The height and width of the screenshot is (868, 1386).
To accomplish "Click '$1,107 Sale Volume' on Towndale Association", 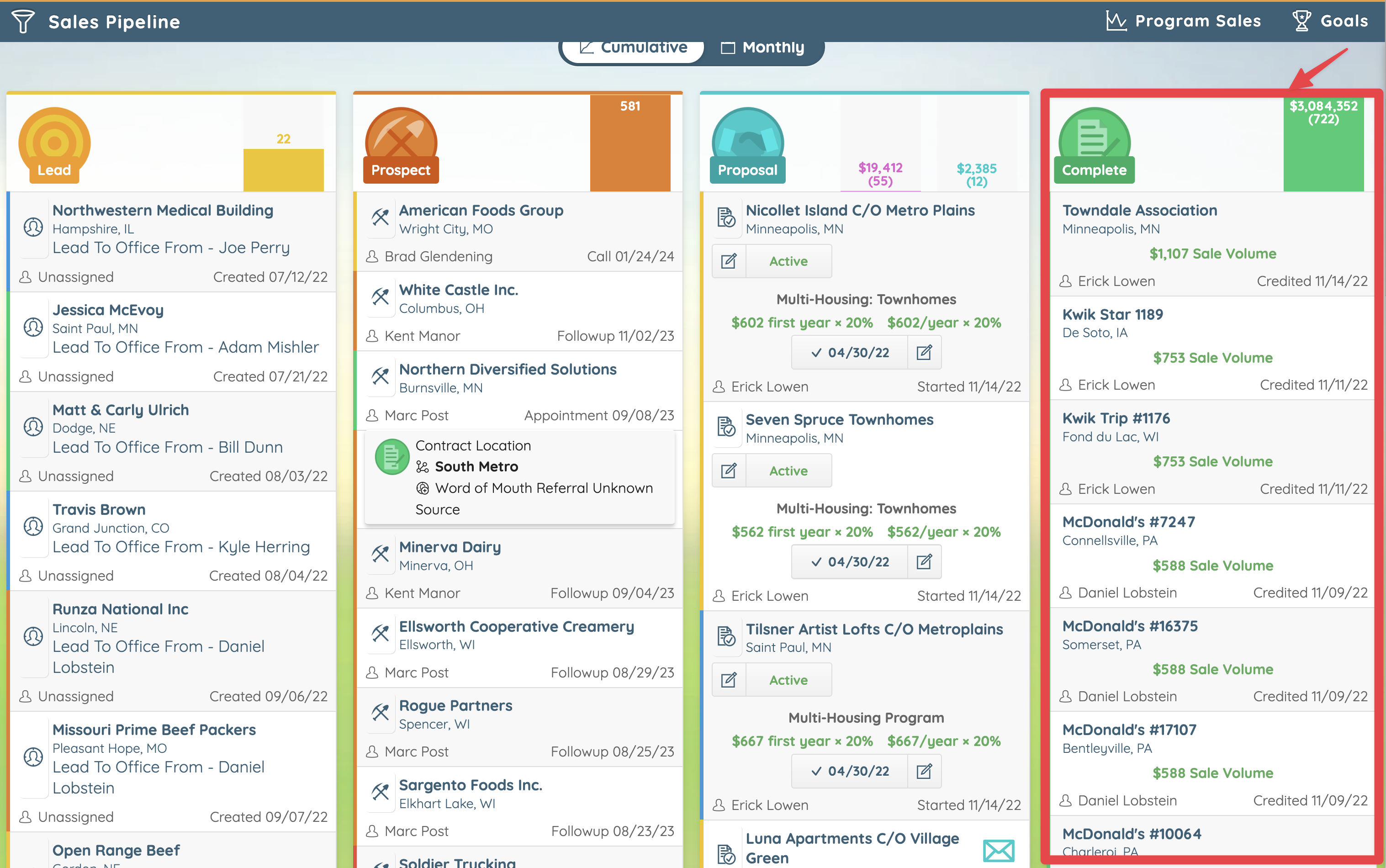I will pos(1212,253).
